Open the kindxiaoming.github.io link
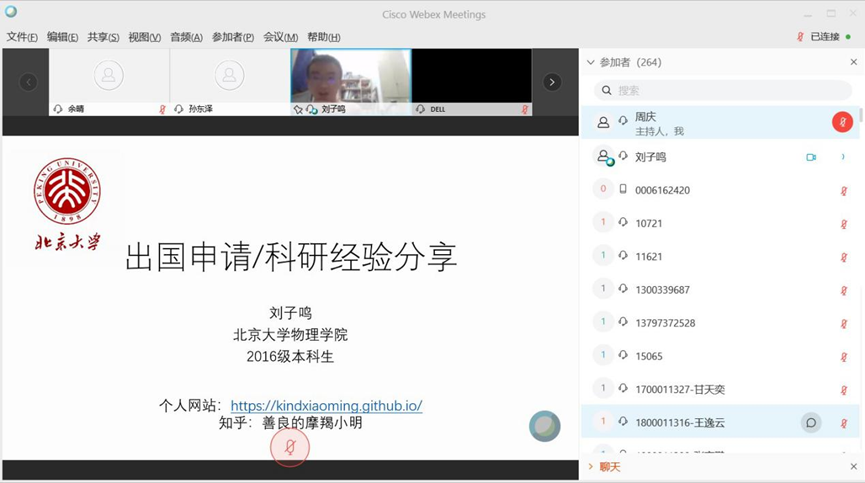 [326, 405]
